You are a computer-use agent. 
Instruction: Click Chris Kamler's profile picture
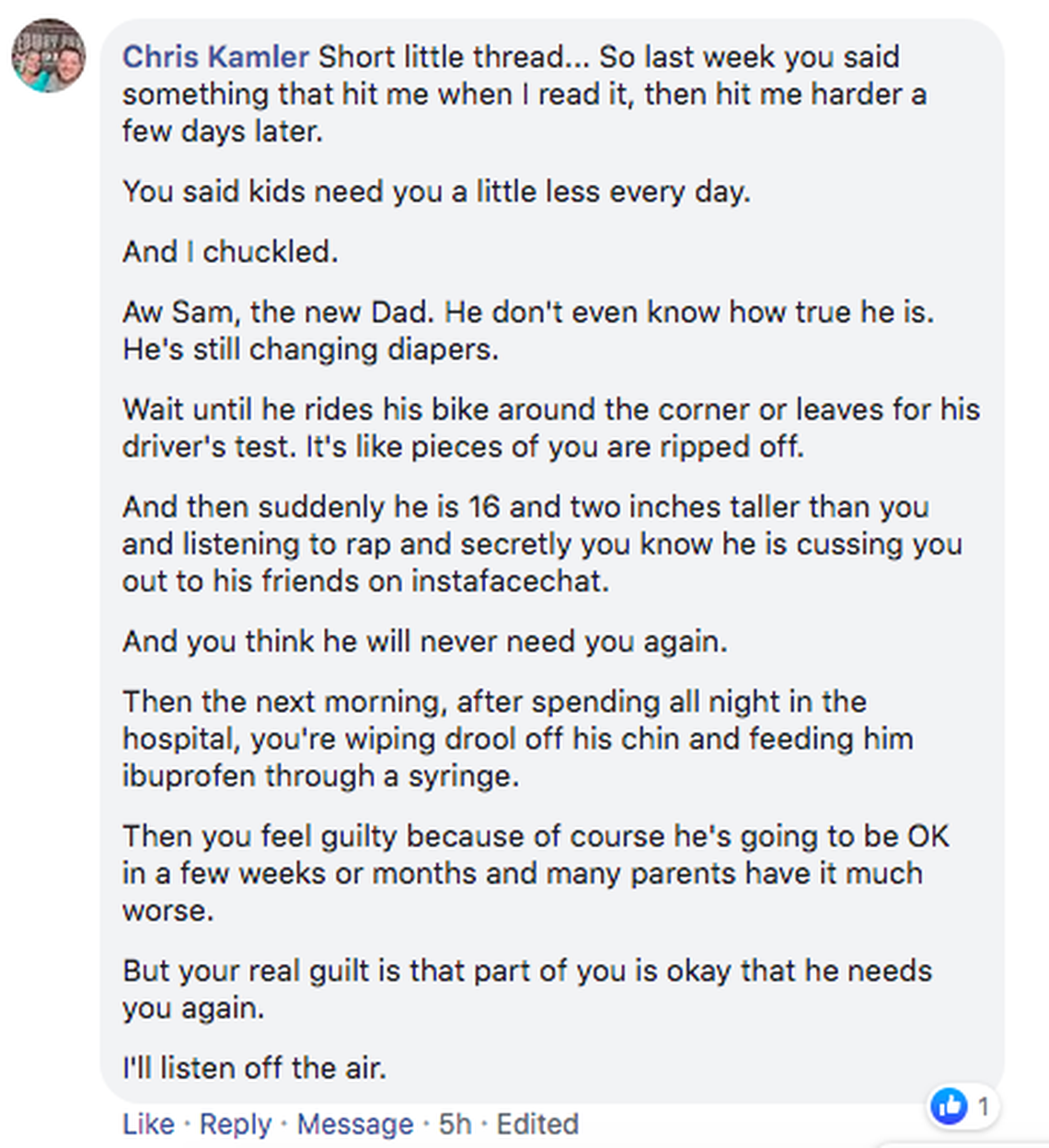click(48, 55)
